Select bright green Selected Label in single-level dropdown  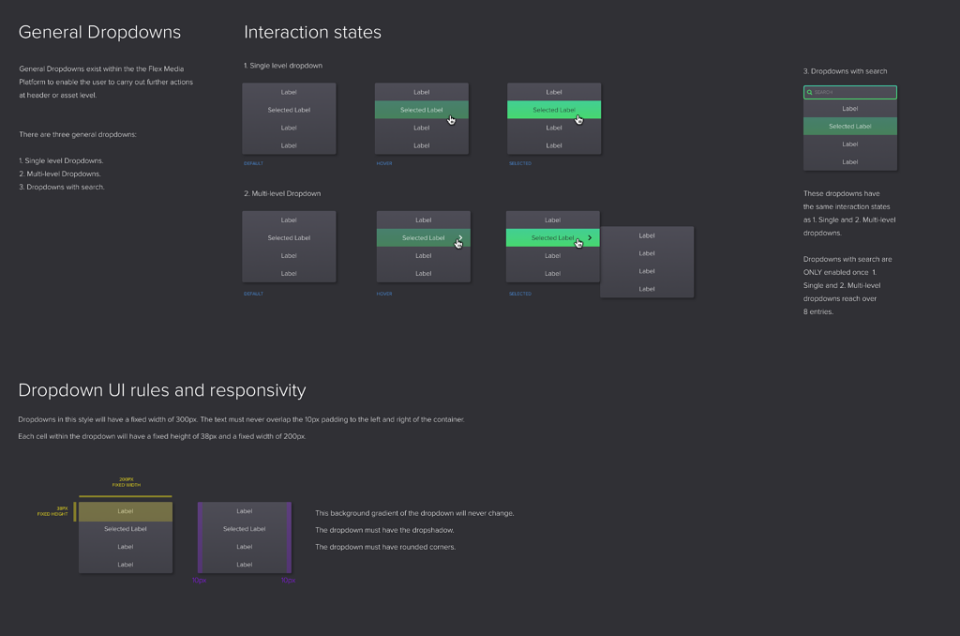(x=553, y=110)
